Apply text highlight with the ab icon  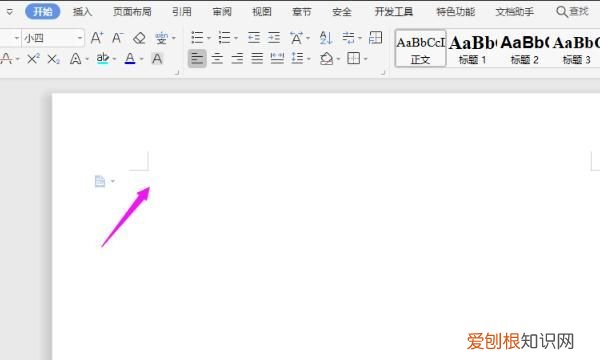[103, 59]
